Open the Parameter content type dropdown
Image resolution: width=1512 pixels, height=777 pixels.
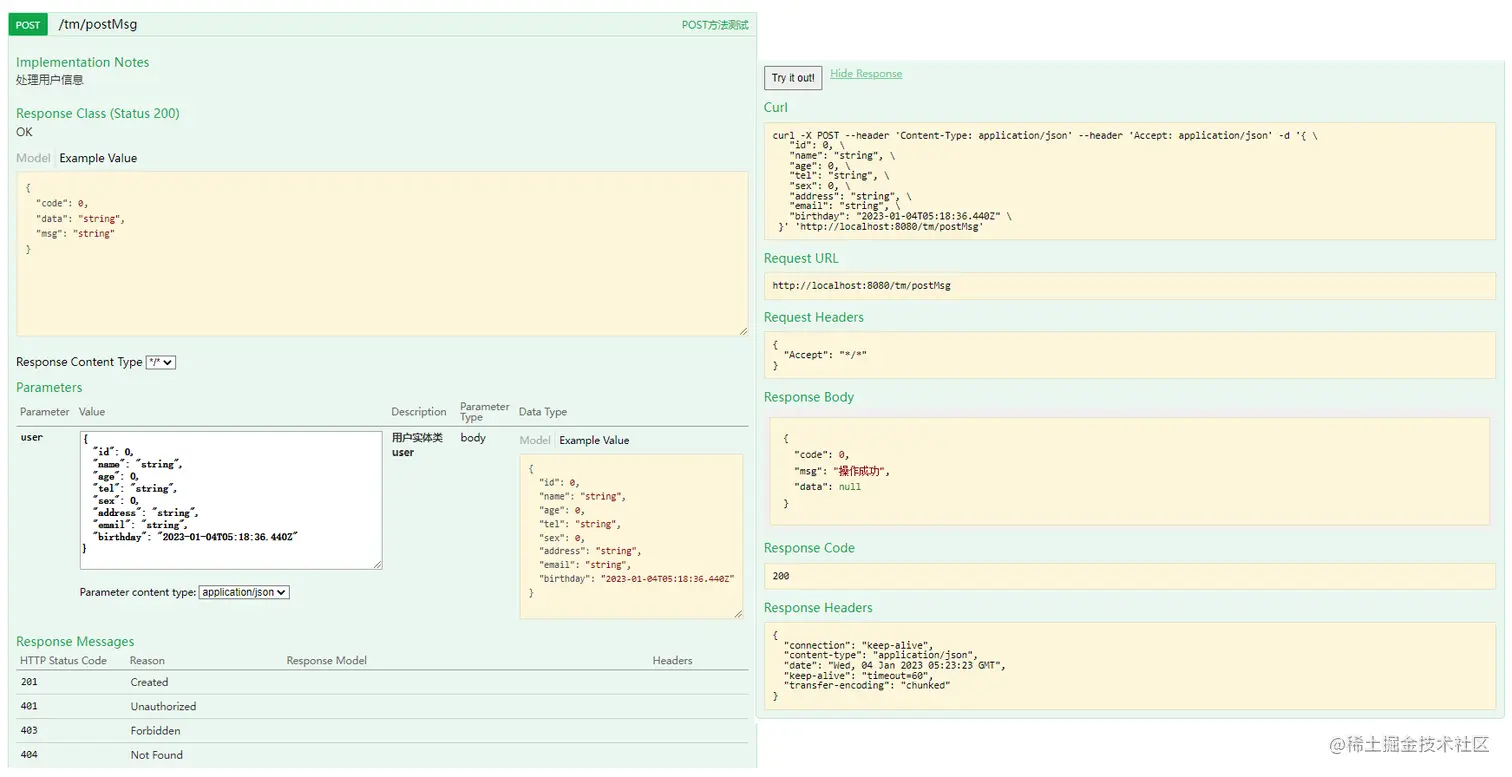click(244, 592)
